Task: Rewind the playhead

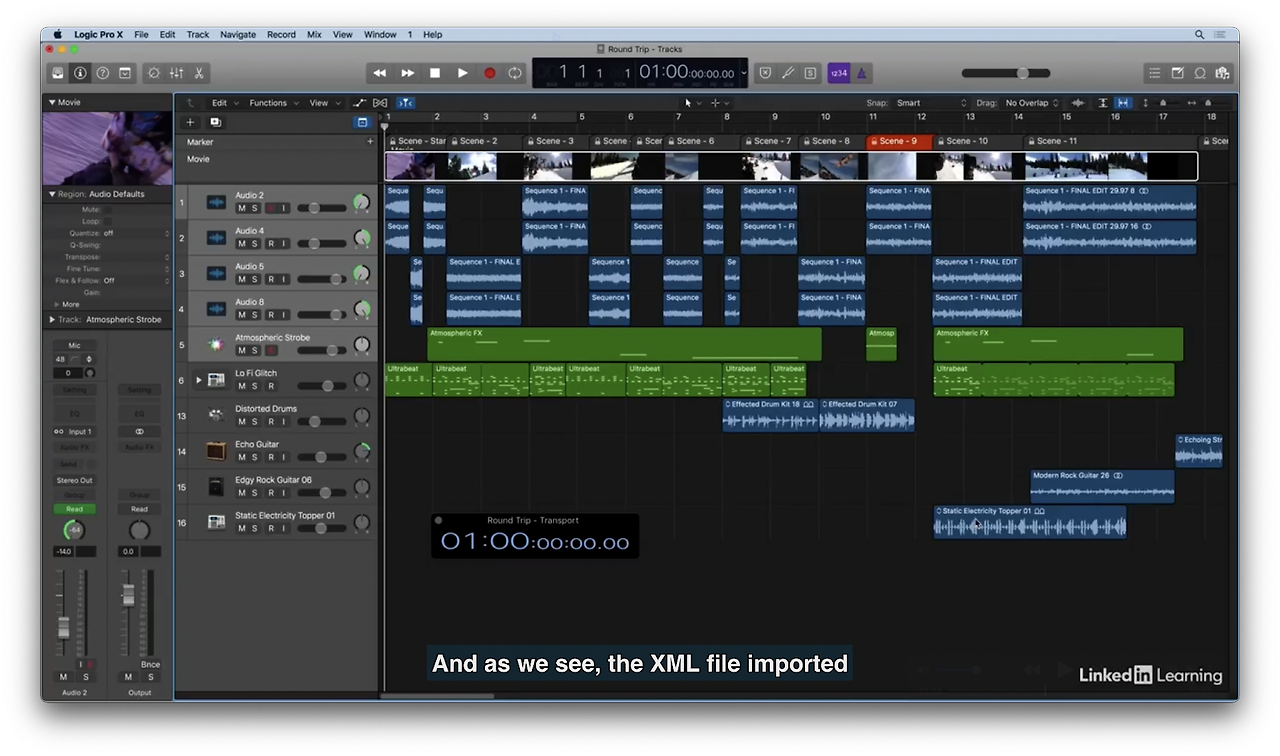Action: [x=380, y=73]
